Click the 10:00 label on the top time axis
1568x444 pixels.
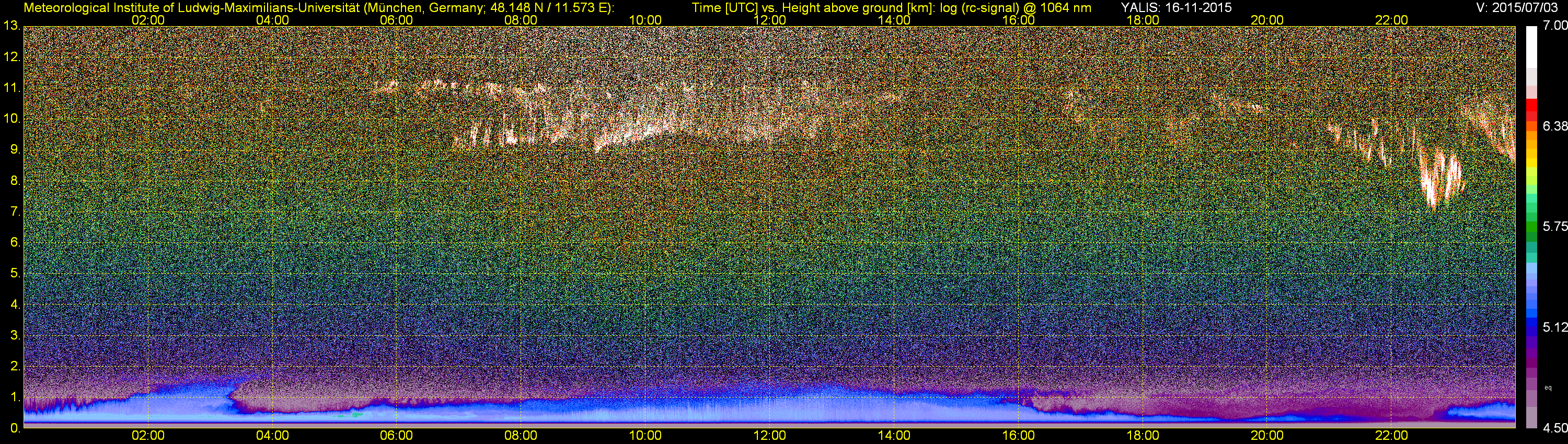(645, 20)
